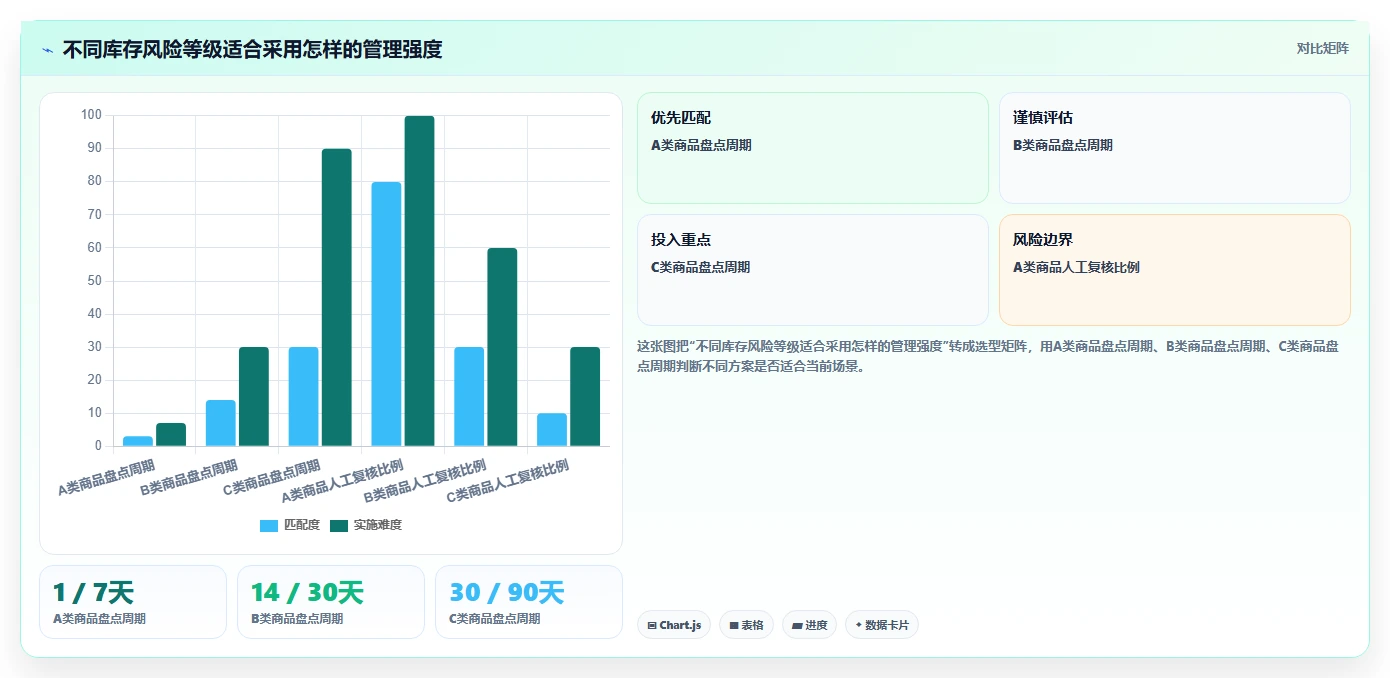Click the B类商品盘点周期 x-axis label
Screen dimensions: 1390x678
(x=189, y=477)
